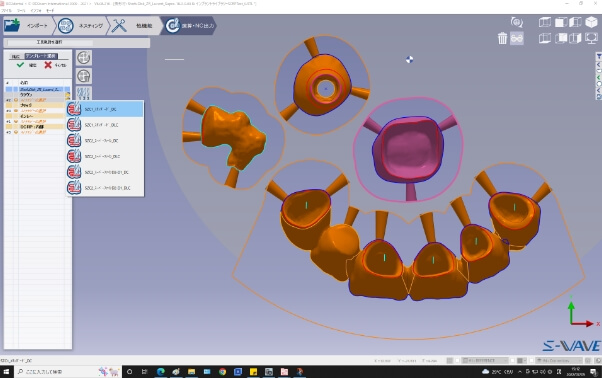Tick the first checkbox in bottom status bar

coord(457,360)
